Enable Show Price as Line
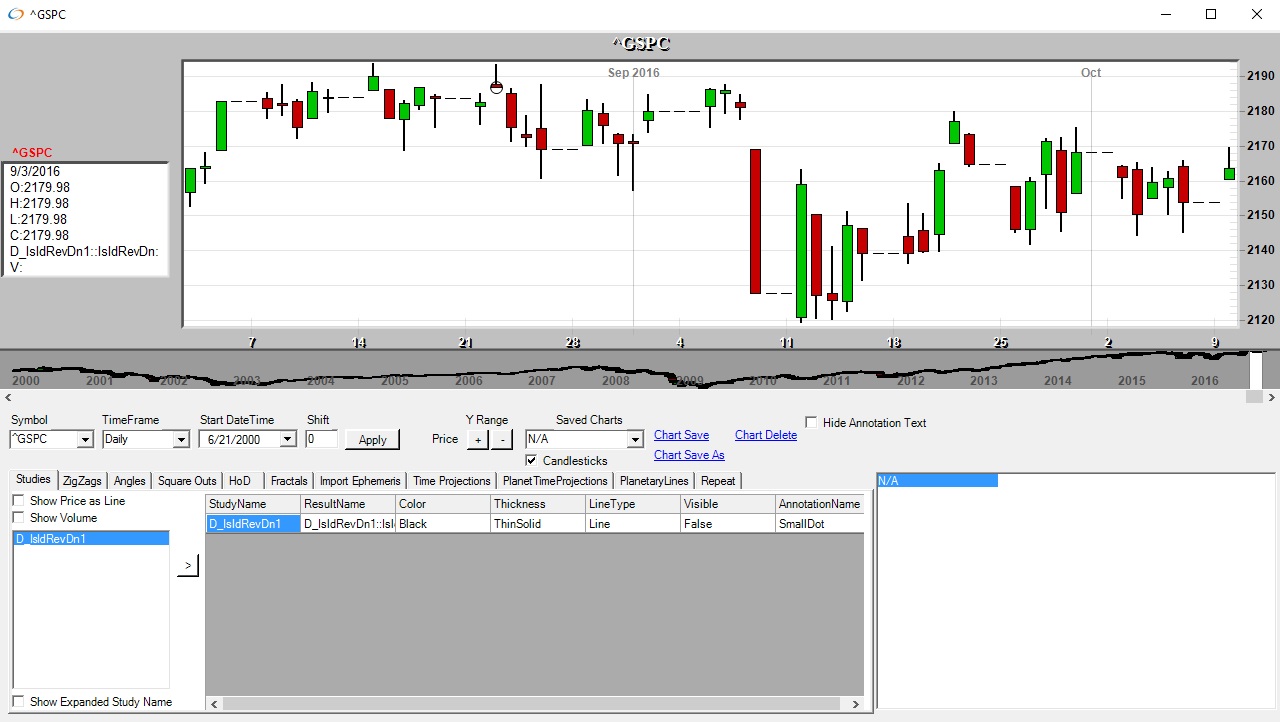 click(19, 501)
